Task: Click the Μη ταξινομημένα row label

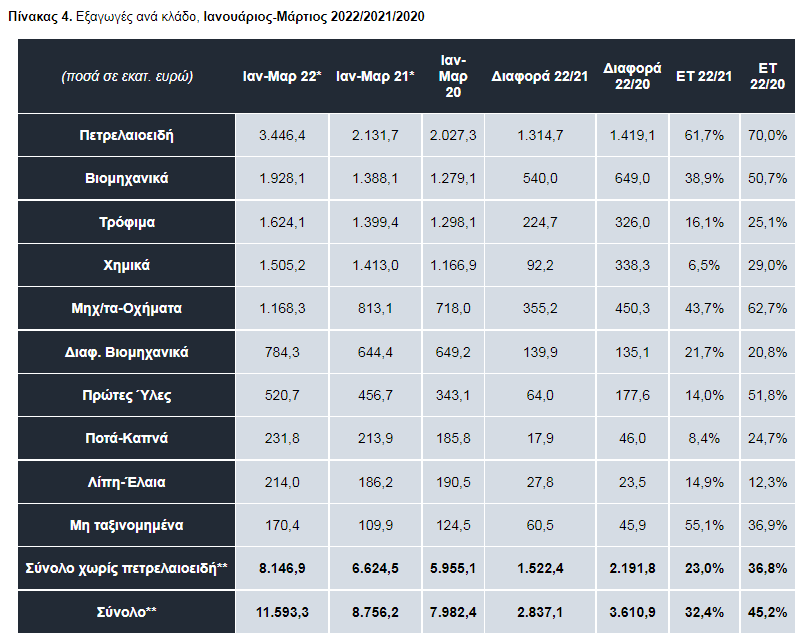Action: pyautogui.click(x=126, y=525)
